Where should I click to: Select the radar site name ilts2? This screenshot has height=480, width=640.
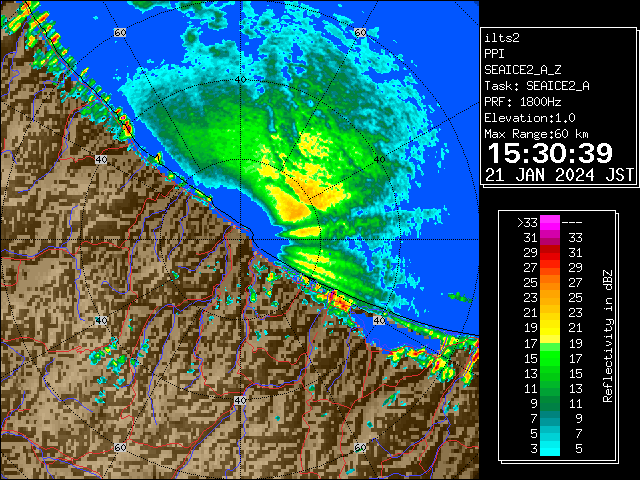(x=502, y=38)
